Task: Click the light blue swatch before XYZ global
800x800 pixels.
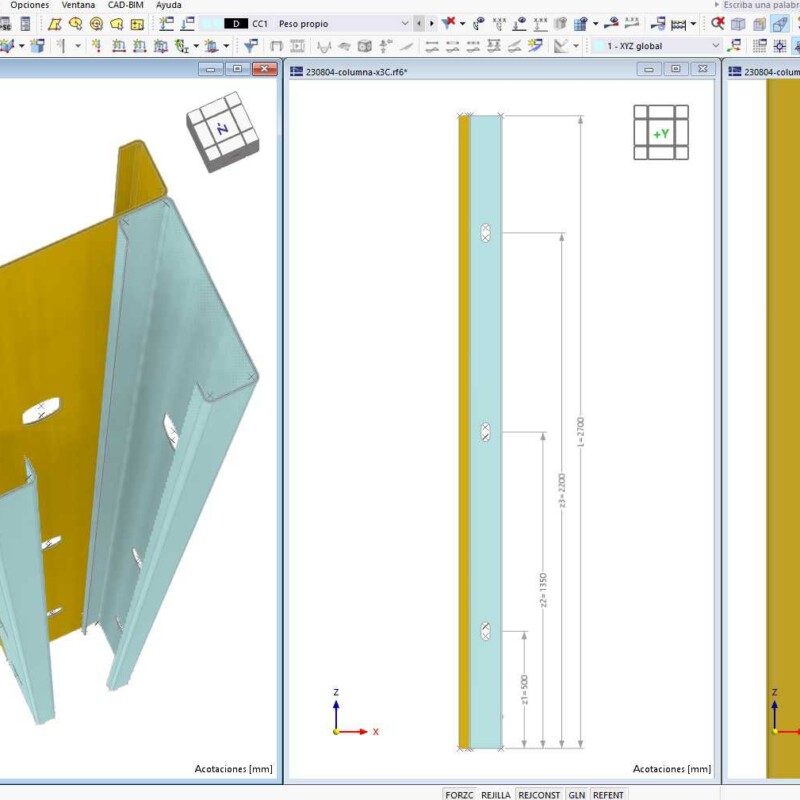Action: coord(599,46)
